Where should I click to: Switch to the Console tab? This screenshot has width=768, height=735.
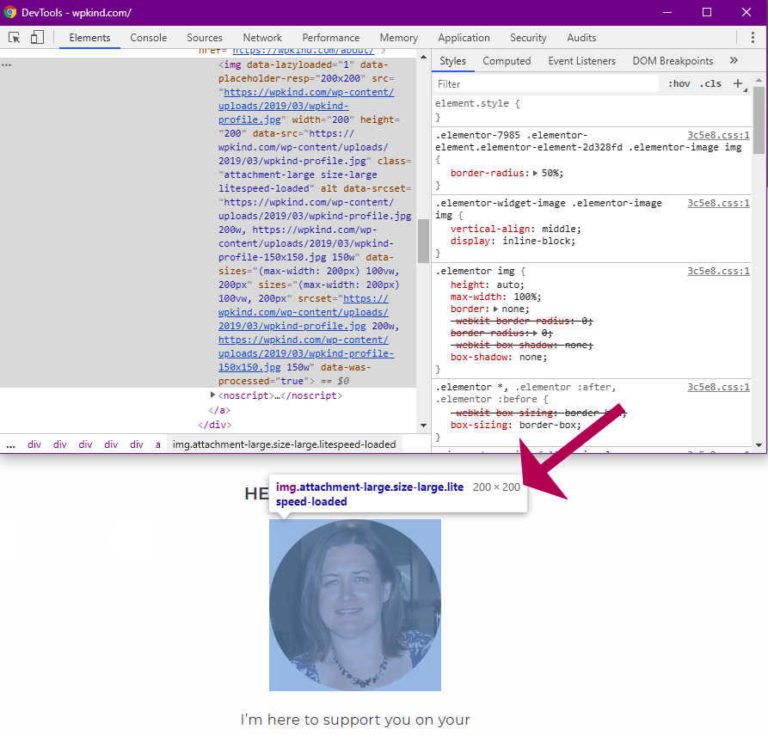(148, 38)
